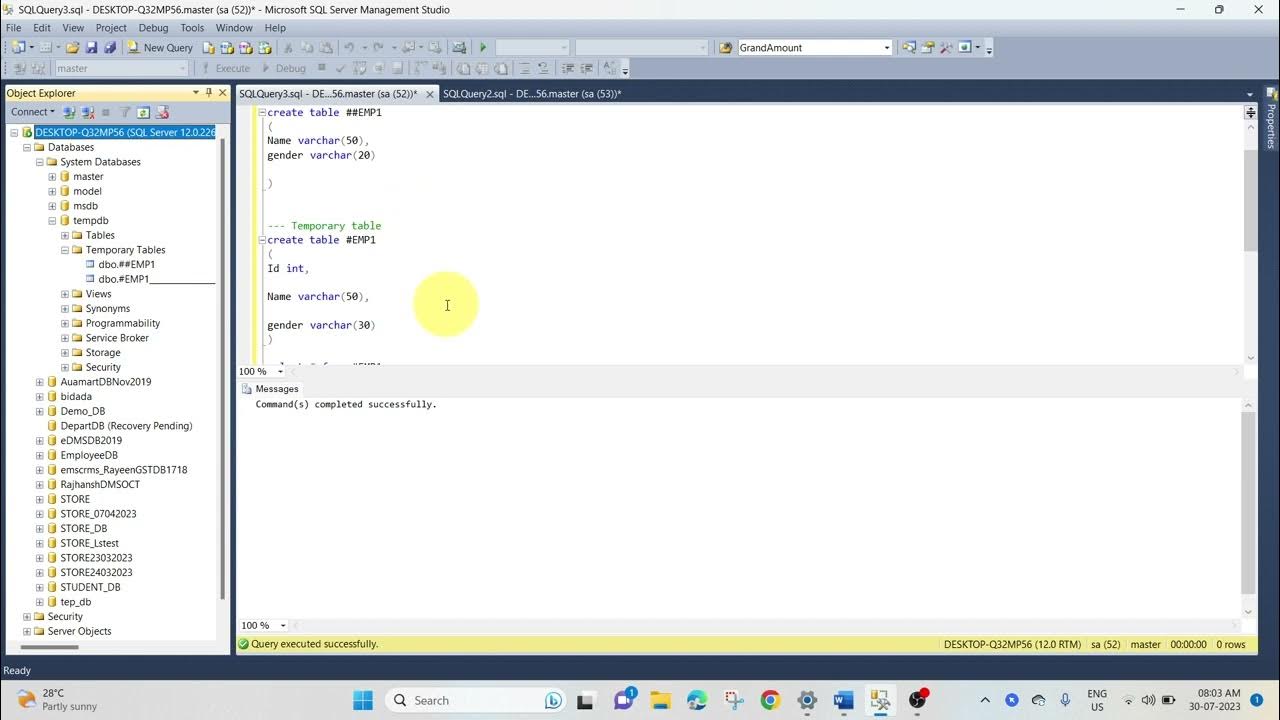Open the Properties Window toolbar icon
Screen dimensions: 1280x720
[x=927, y=47]
